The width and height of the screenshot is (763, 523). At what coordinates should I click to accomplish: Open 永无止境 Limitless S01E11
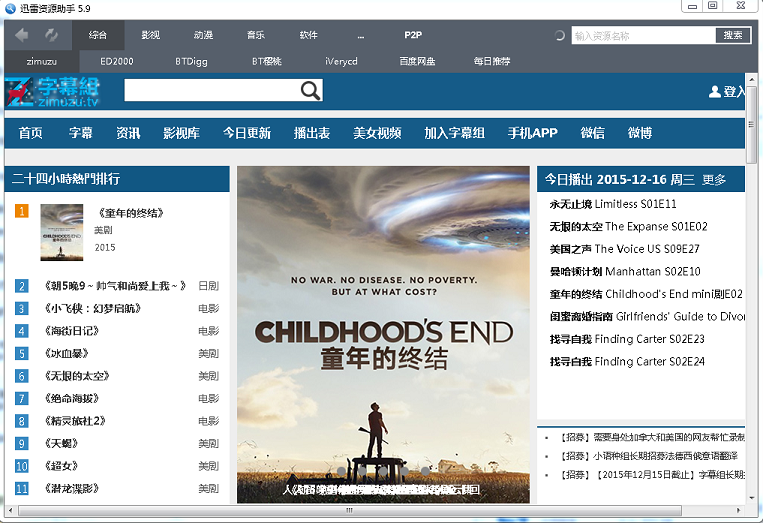pos(613,204)
